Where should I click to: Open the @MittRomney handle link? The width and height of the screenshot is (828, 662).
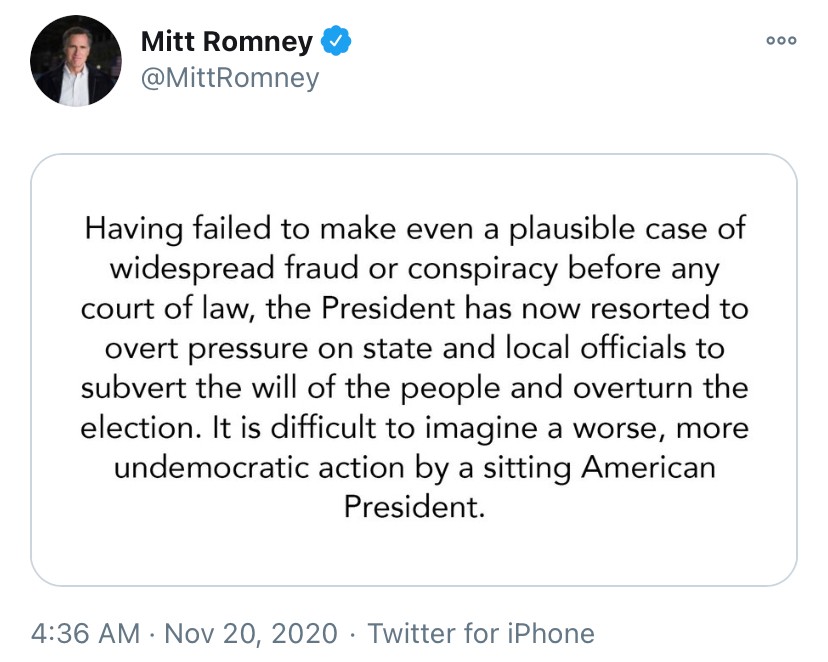tap(229, 78)
